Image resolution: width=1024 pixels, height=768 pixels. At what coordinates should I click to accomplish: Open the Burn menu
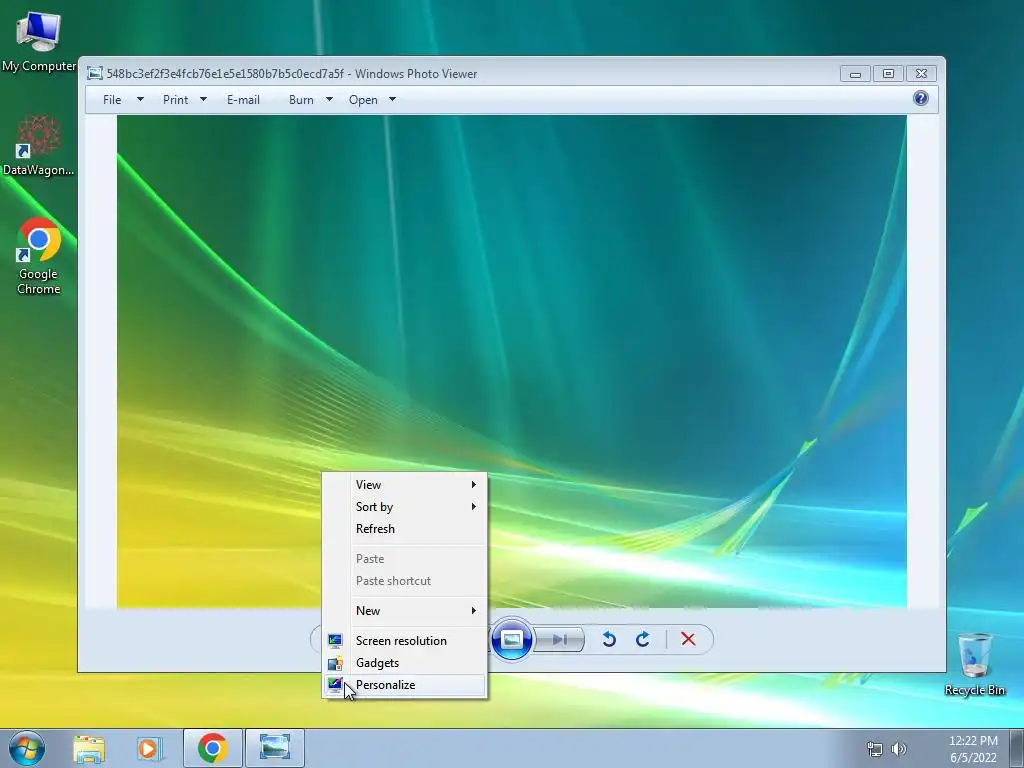click(301, 100)
